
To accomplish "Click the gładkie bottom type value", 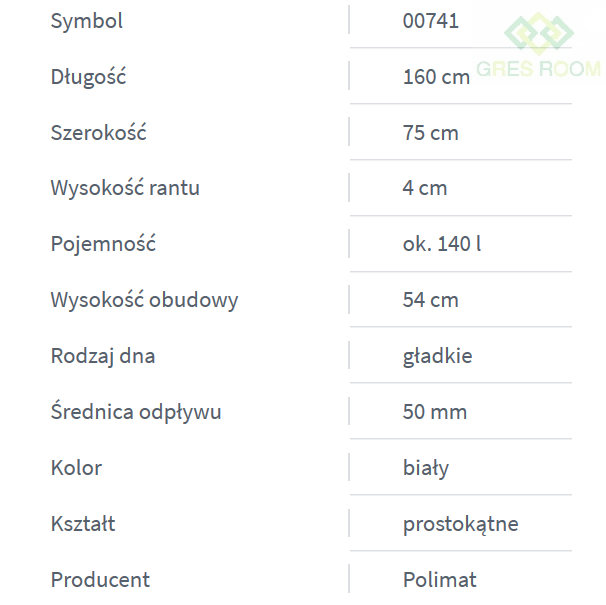I will pyautogui.click(x=438, y=357).
